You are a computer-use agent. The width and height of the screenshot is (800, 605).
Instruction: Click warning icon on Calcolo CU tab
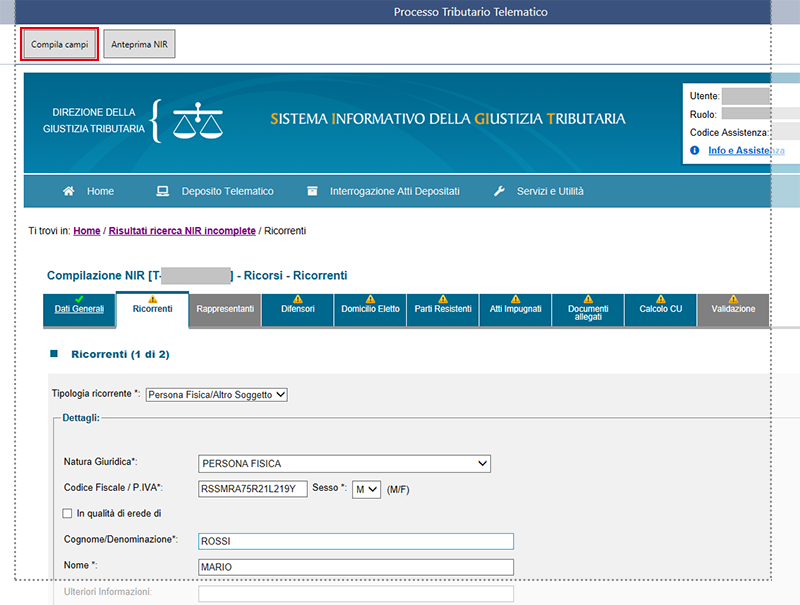661,299
